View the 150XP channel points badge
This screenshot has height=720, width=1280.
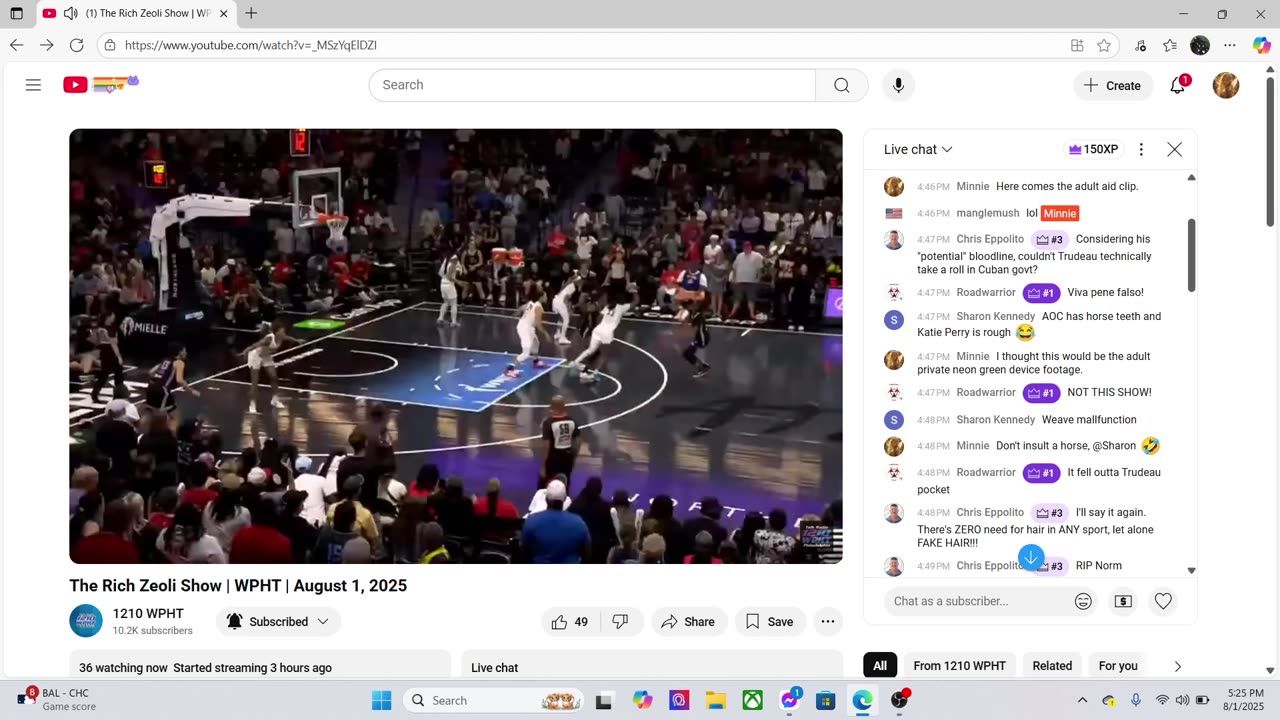coord(1093,149)
